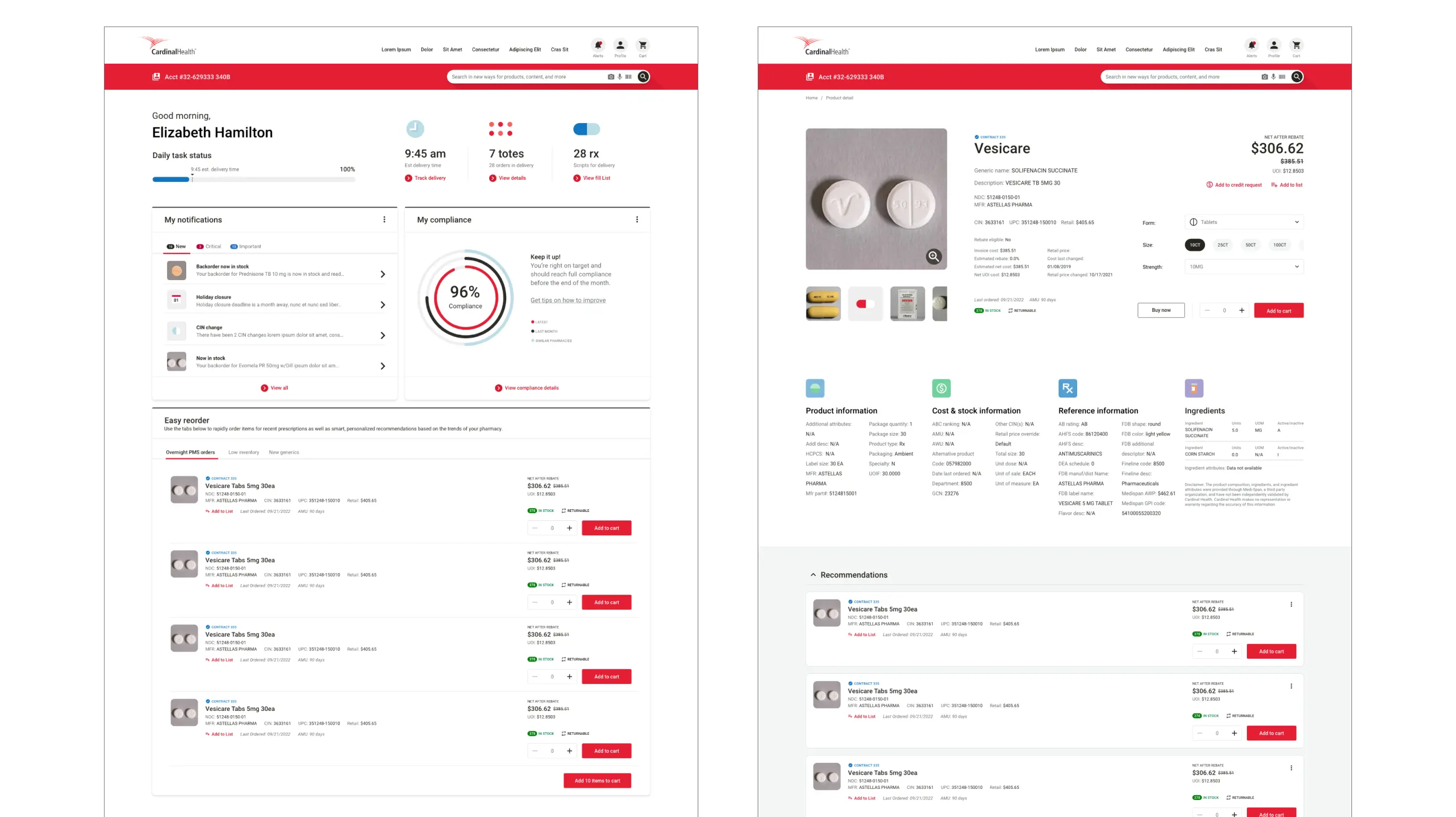Click Track delivery link
This screenshot has height=817, width=1456.
click(425, 178)
